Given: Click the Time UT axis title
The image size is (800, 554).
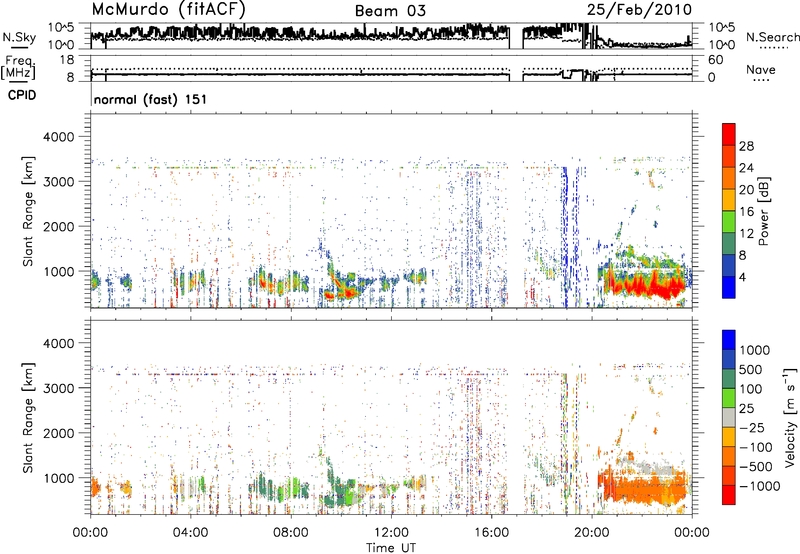Looking at the screenshot, I should (391, 548).
